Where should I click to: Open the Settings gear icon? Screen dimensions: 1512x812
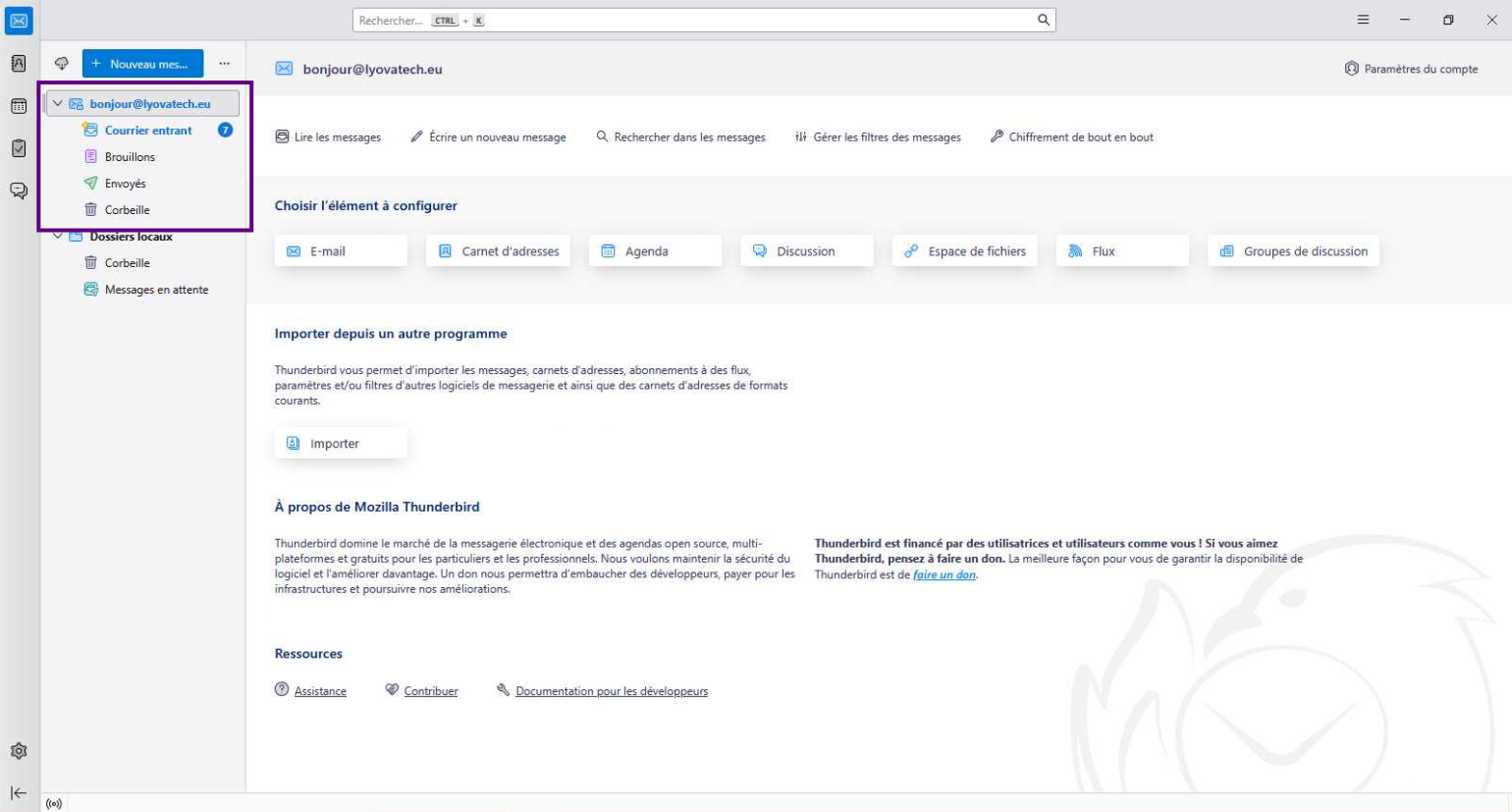19,751
